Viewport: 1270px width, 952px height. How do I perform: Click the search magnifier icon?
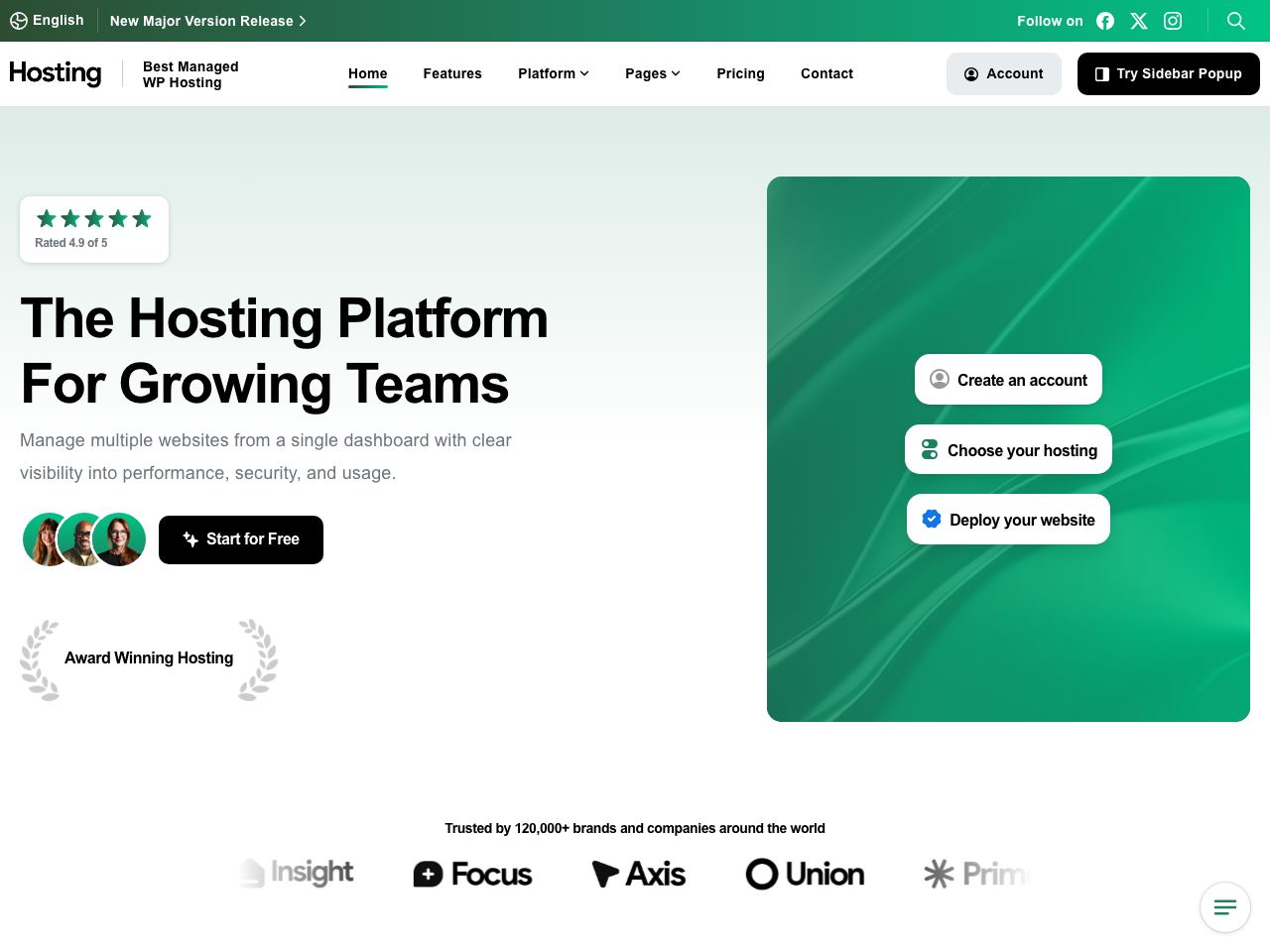click(1236, 21)
